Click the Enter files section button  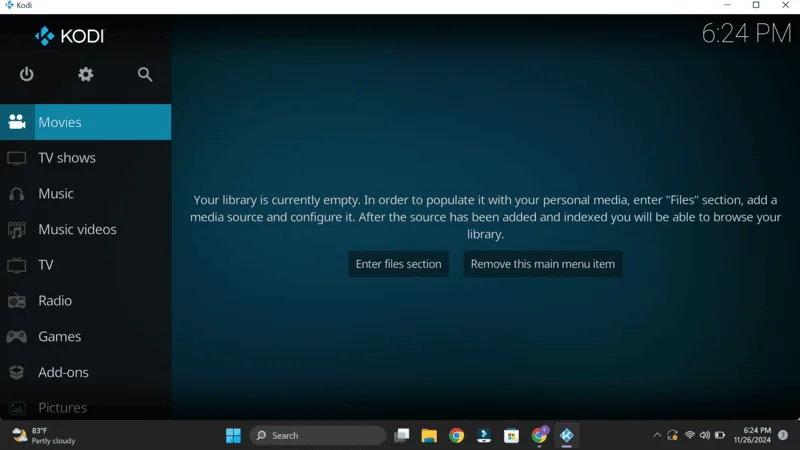coord(398,264)
